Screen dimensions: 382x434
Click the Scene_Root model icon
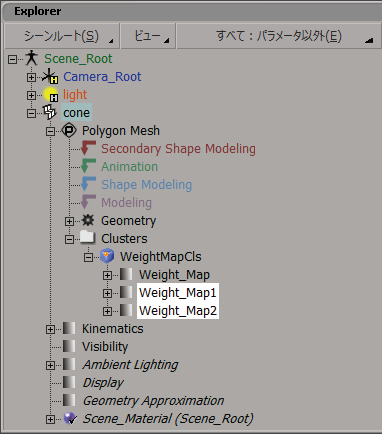[32, 58]
